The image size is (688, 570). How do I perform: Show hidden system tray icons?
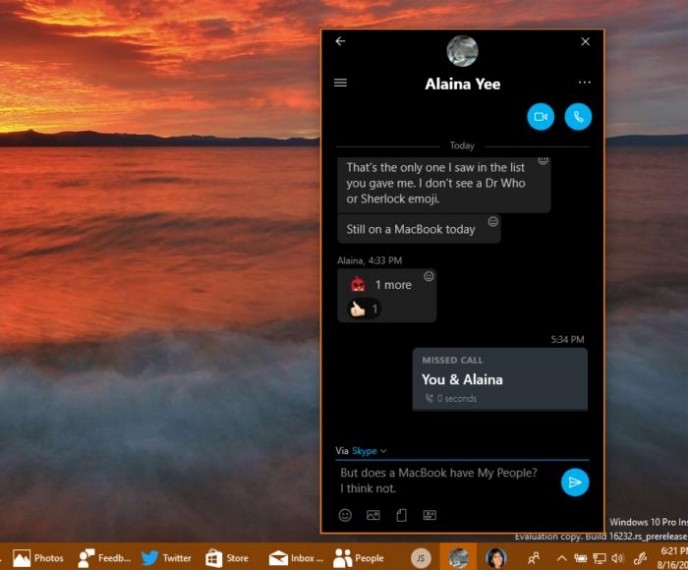[562, 558]
